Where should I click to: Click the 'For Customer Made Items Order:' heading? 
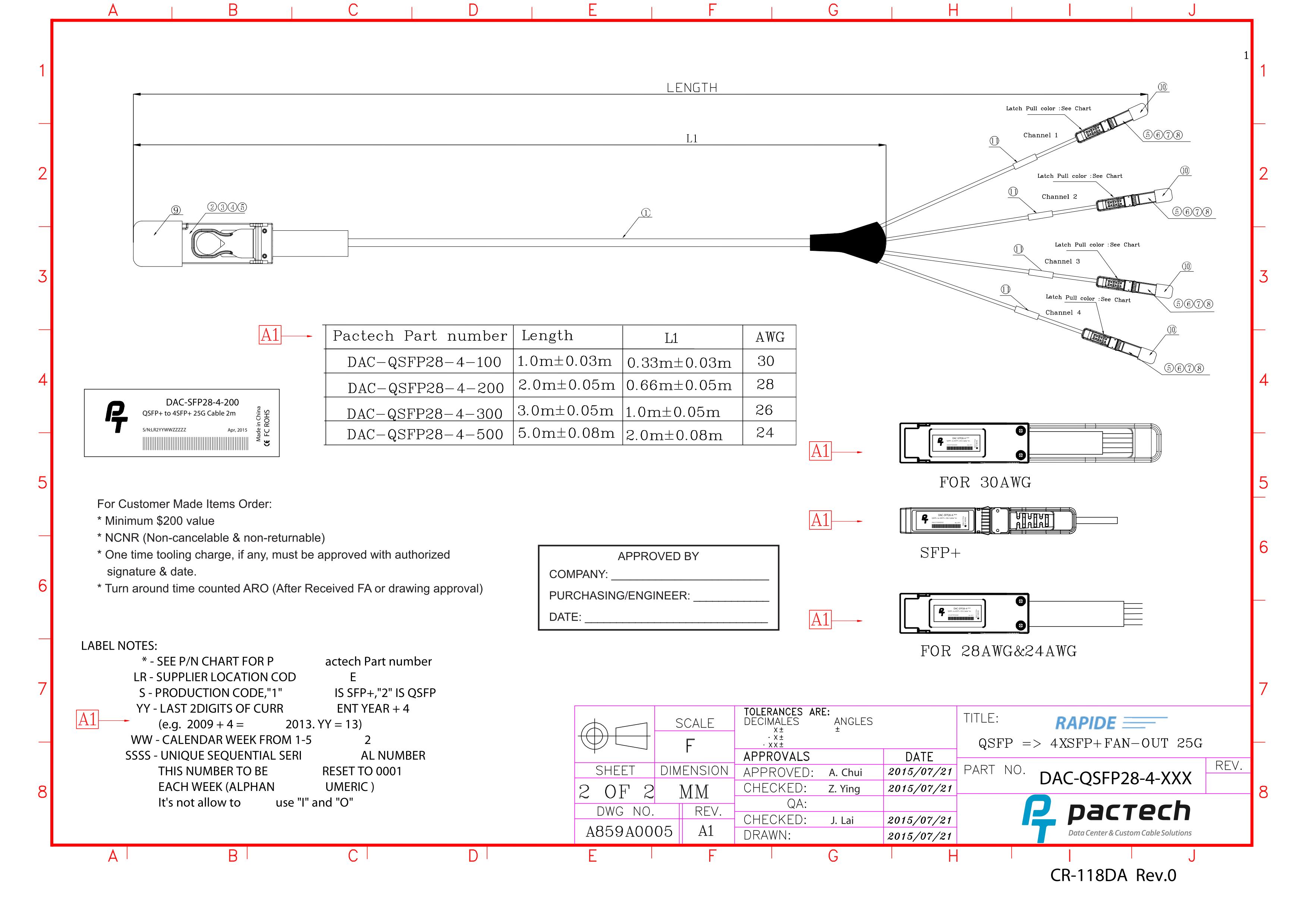coord(185,504)
